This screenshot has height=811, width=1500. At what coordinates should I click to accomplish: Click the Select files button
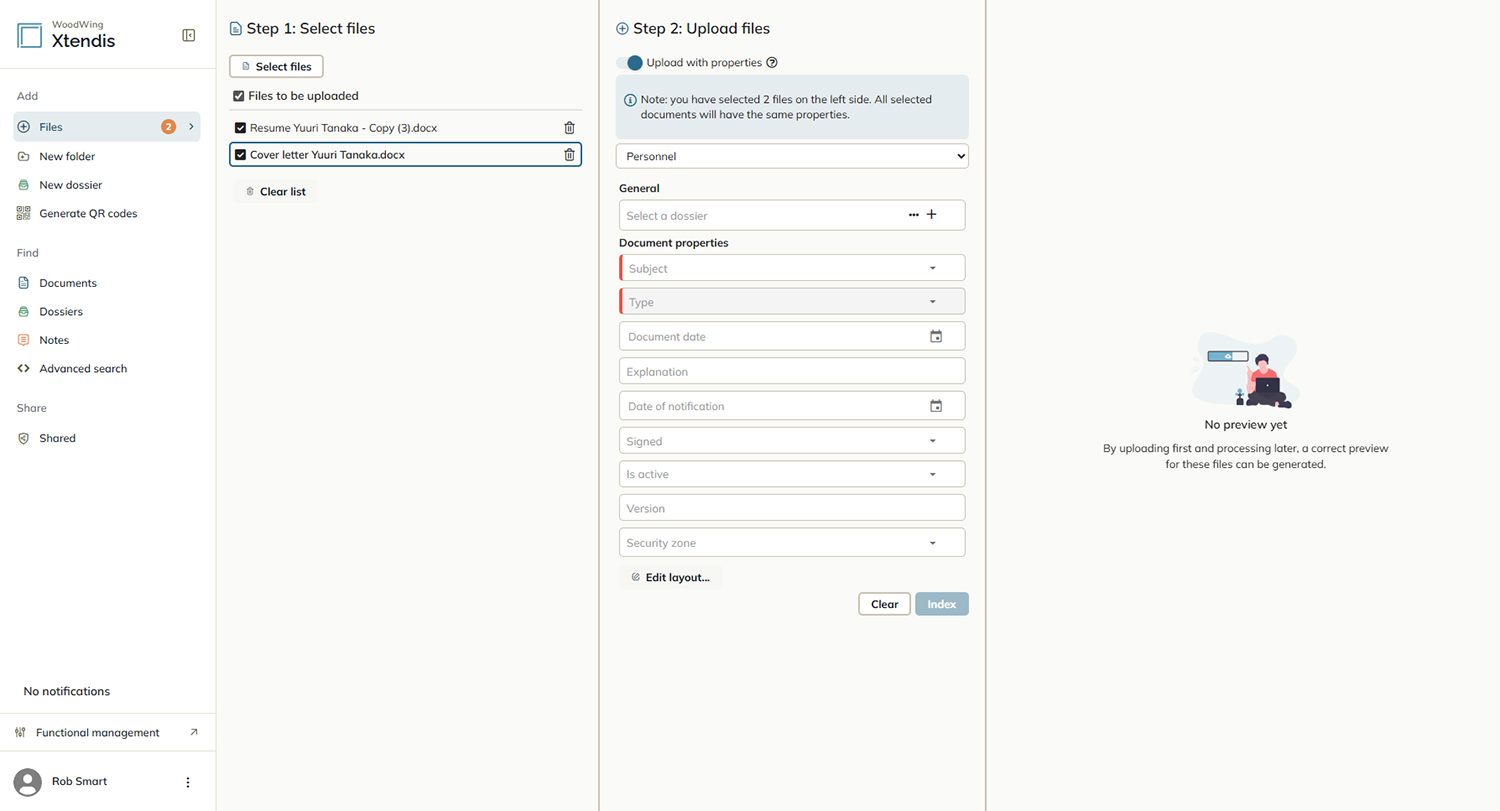coord(276,67)
